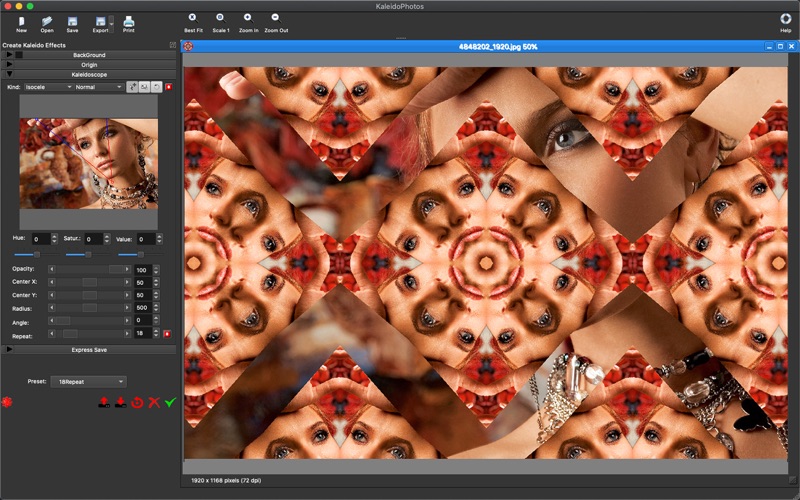The height and width of the screenshot is (500, 800).
Task: Expand the Origin section
Action: click(x=9, y=64)
